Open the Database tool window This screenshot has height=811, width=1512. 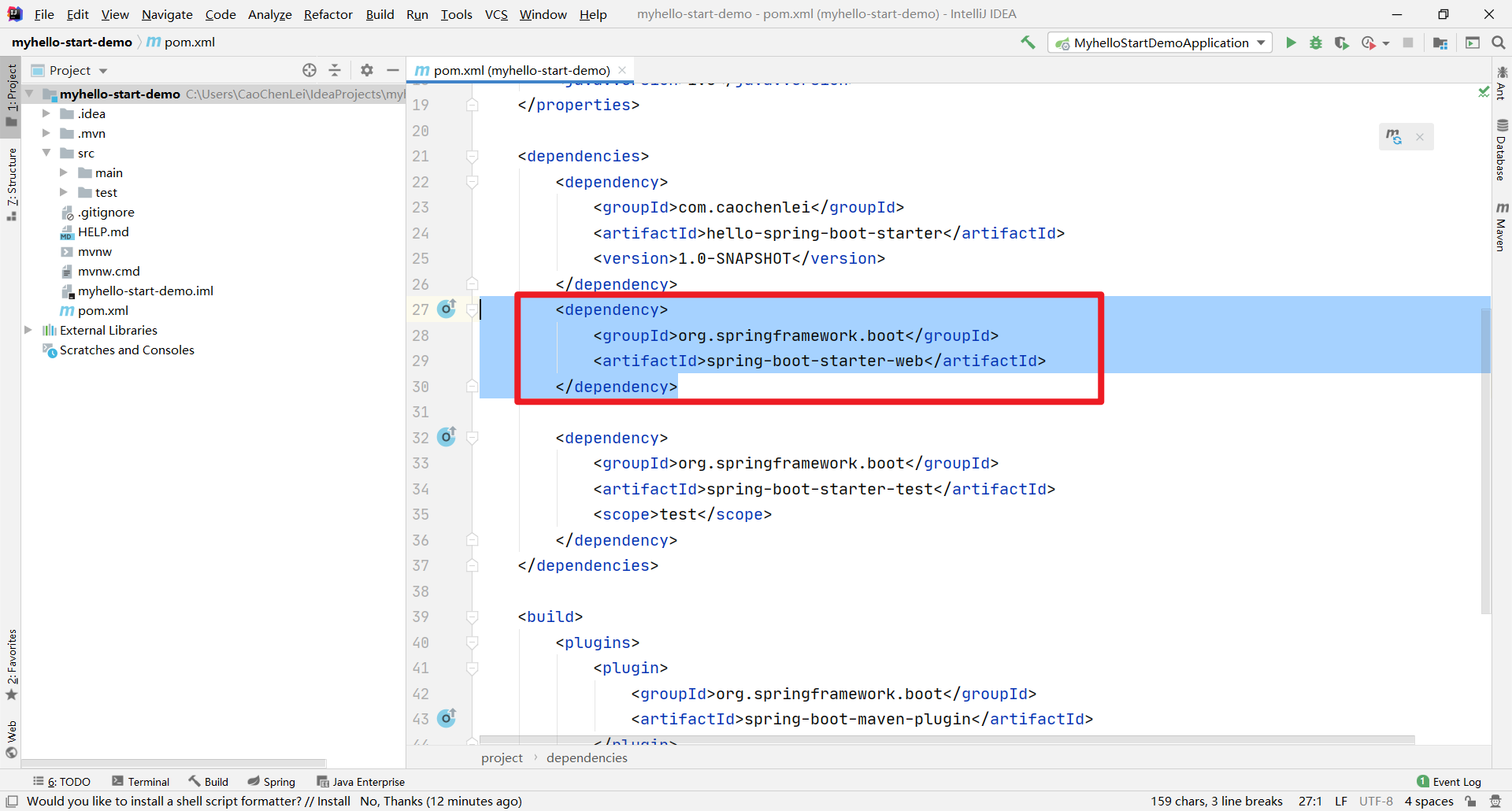coord(1501,150)
